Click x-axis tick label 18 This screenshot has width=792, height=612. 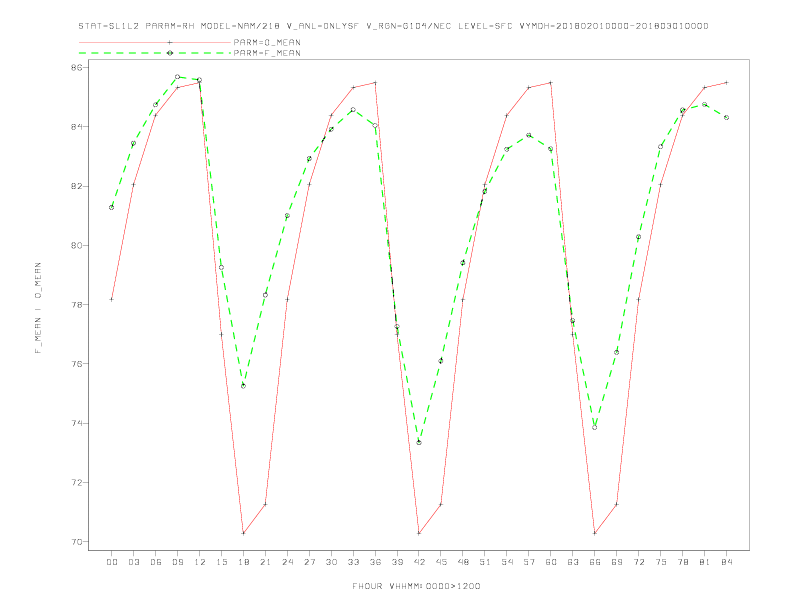coord(243,562)
